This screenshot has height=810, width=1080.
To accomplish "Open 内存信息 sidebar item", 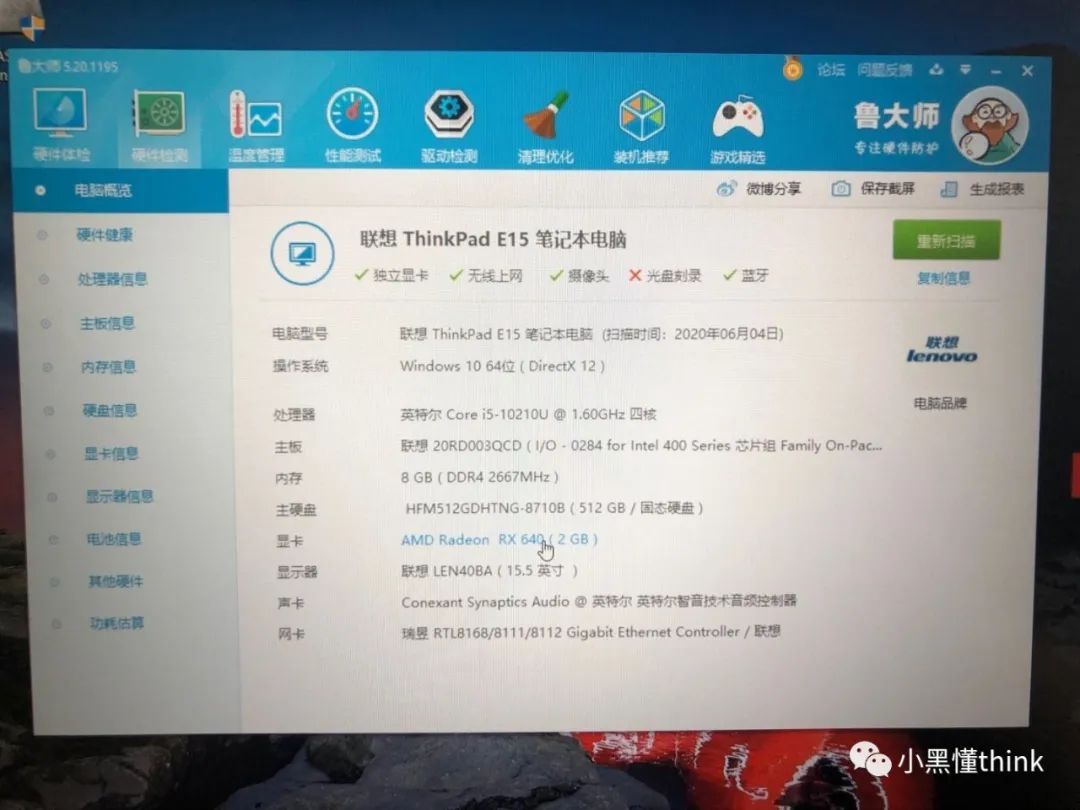I will (x=108, y=367).
